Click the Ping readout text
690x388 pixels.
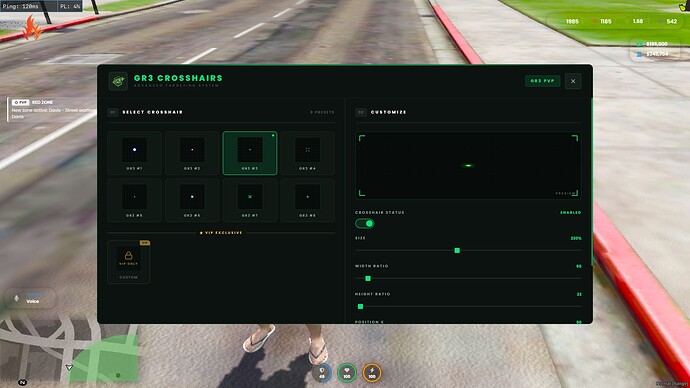coord(20,7)
